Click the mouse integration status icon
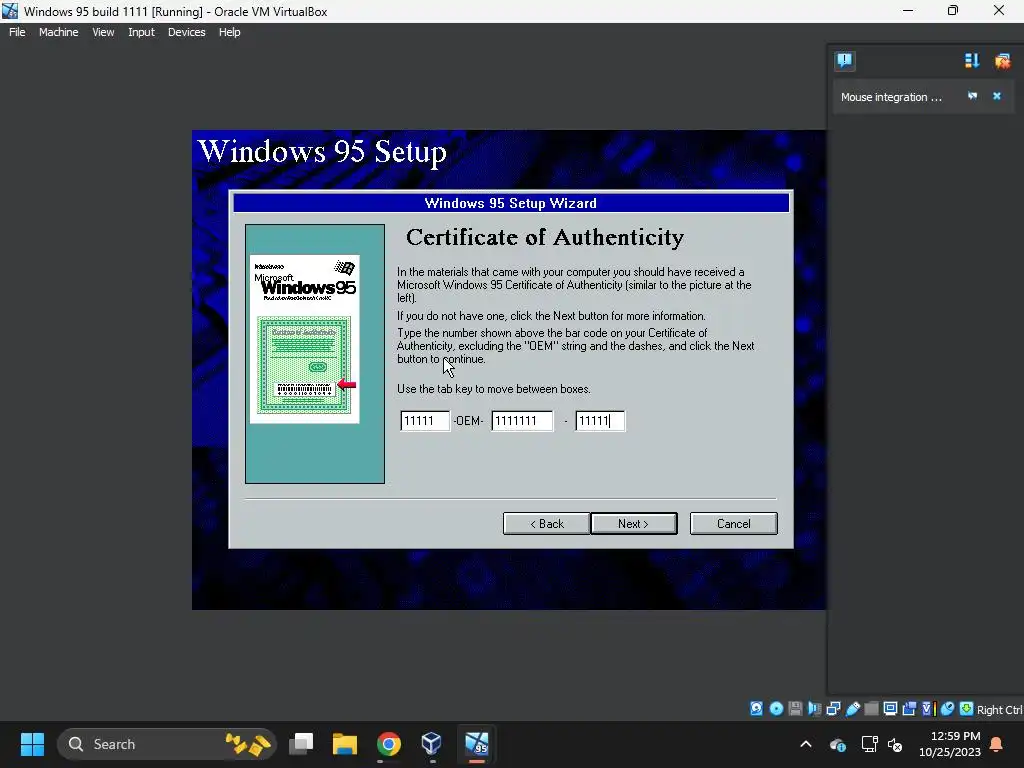Image resolution: width=1024 pixels, height=768 pixels. 947,709
